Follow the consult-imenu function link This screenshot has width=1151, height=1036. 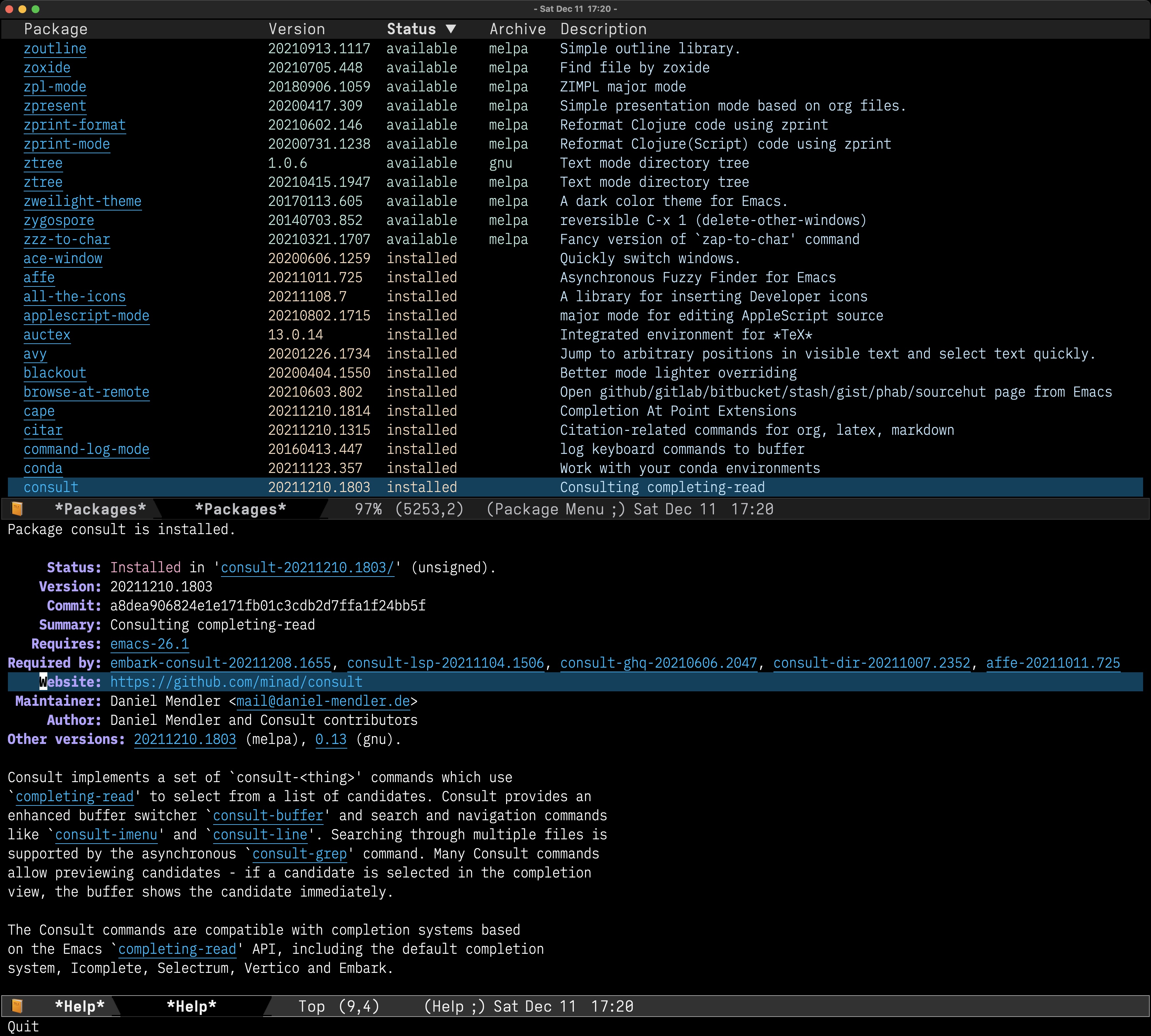(107, 834)
